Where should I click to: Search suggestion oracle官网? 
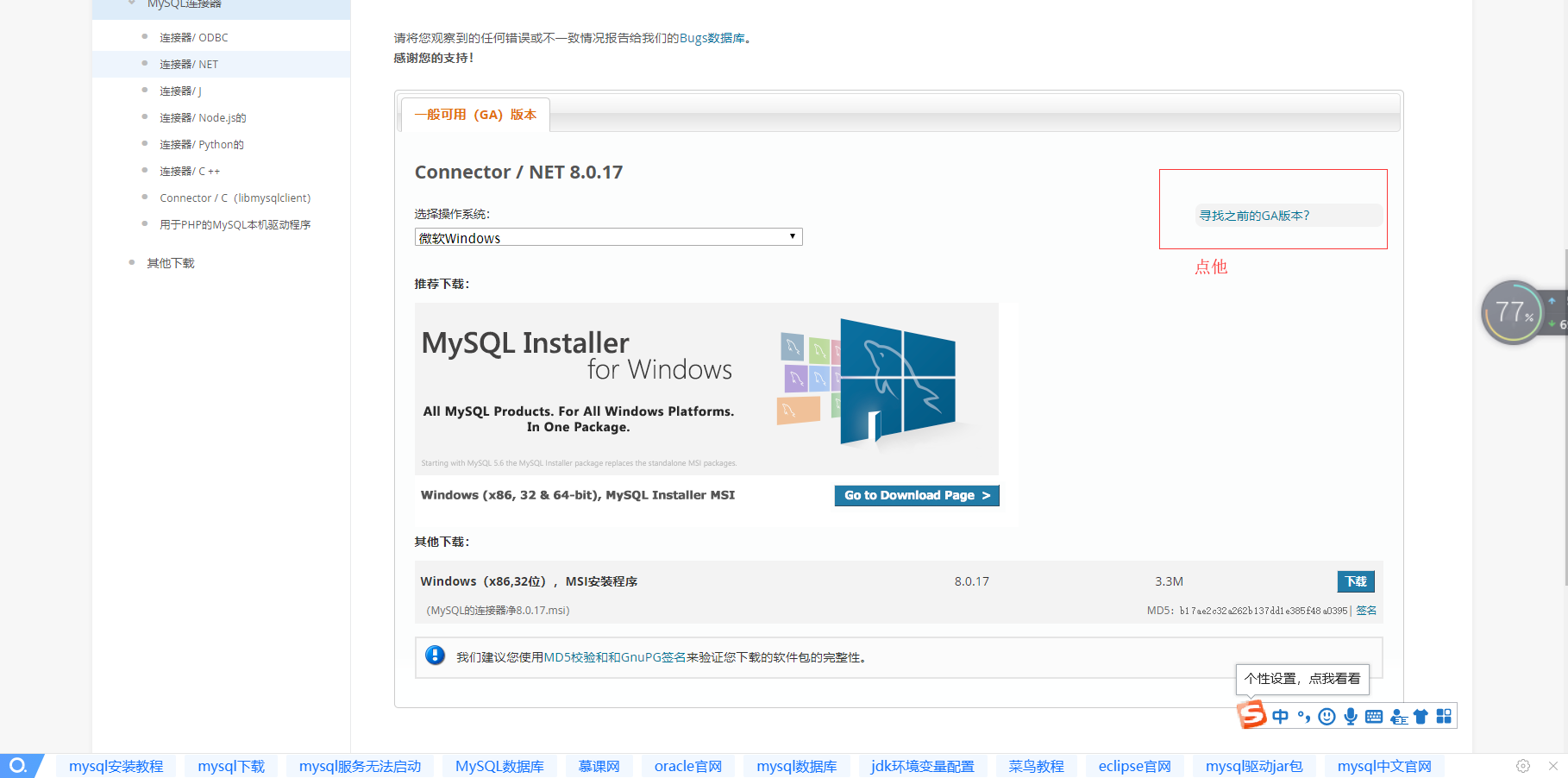pyautogui.click(x=688, y=766)
